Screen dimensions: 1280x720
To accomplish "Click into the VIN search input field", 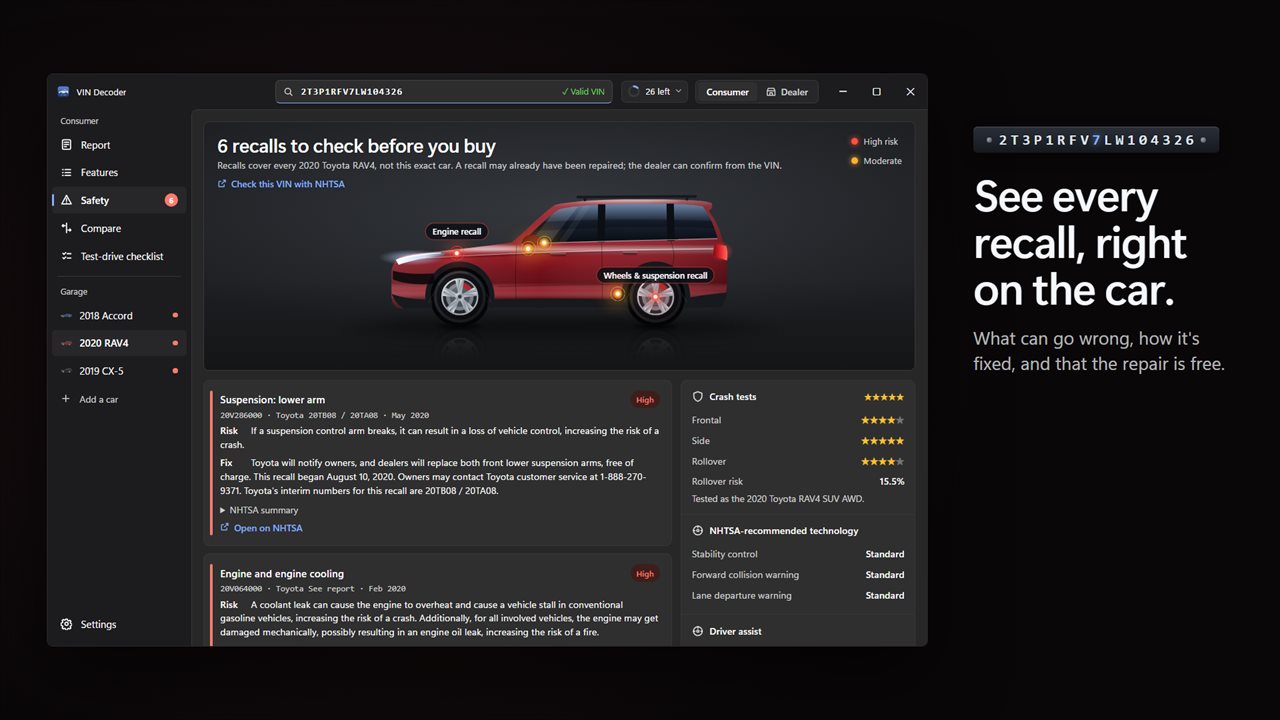I will (x=444, y=92).
